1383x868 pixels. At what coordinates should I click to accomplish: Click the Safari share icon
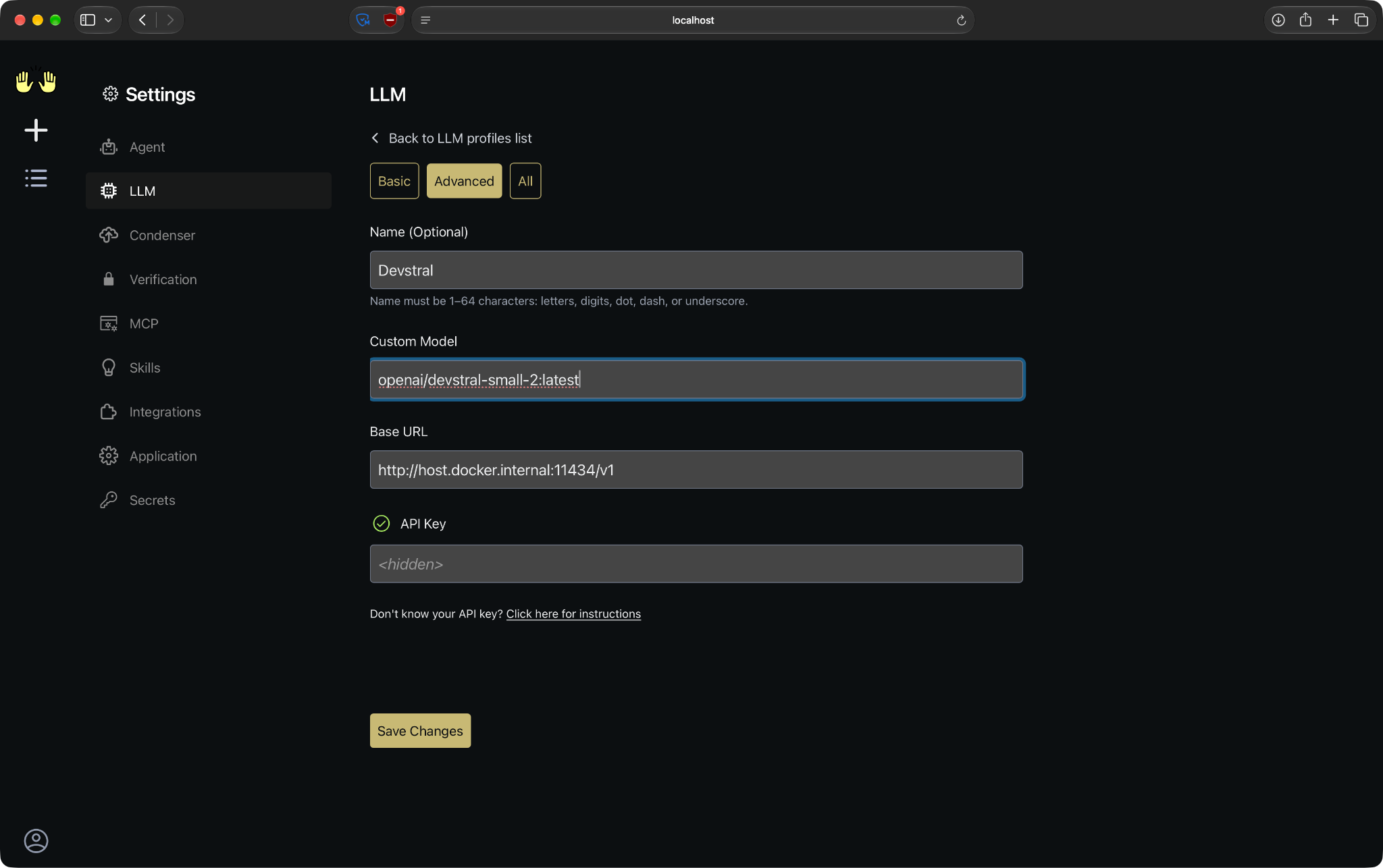(1306, 20)
